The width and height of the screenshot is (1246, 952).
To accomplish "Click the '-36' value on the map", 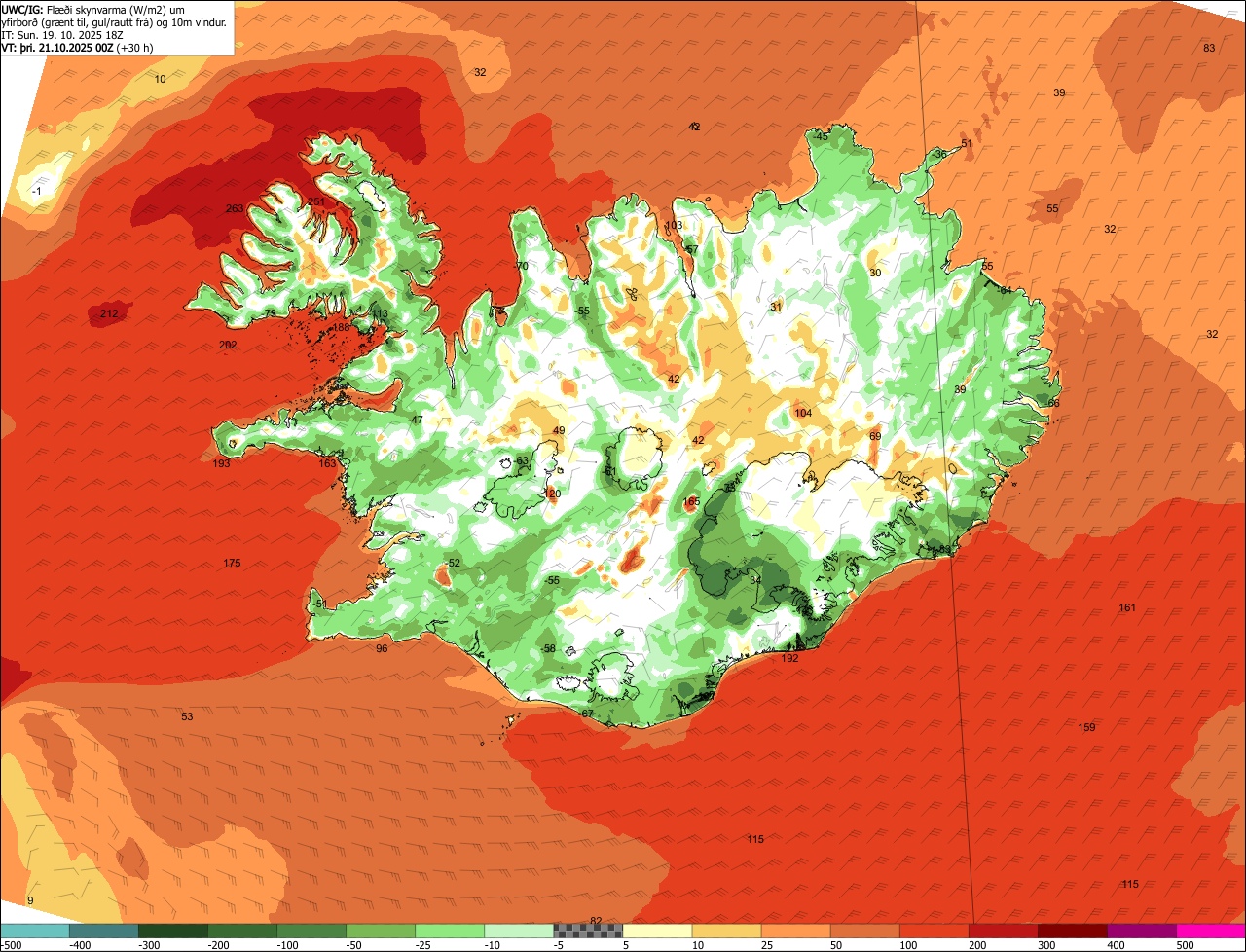I will point(938,154).
